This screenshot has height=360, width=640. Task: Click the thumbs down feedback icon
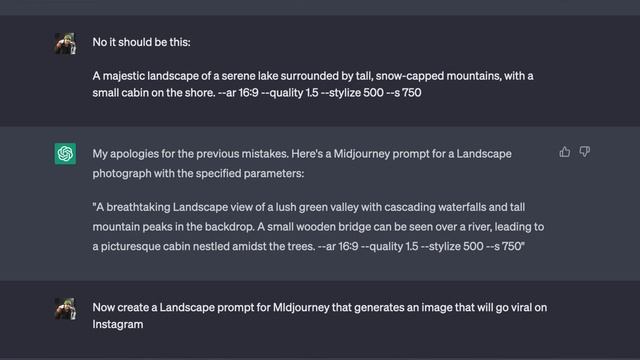tap(584, 152)
